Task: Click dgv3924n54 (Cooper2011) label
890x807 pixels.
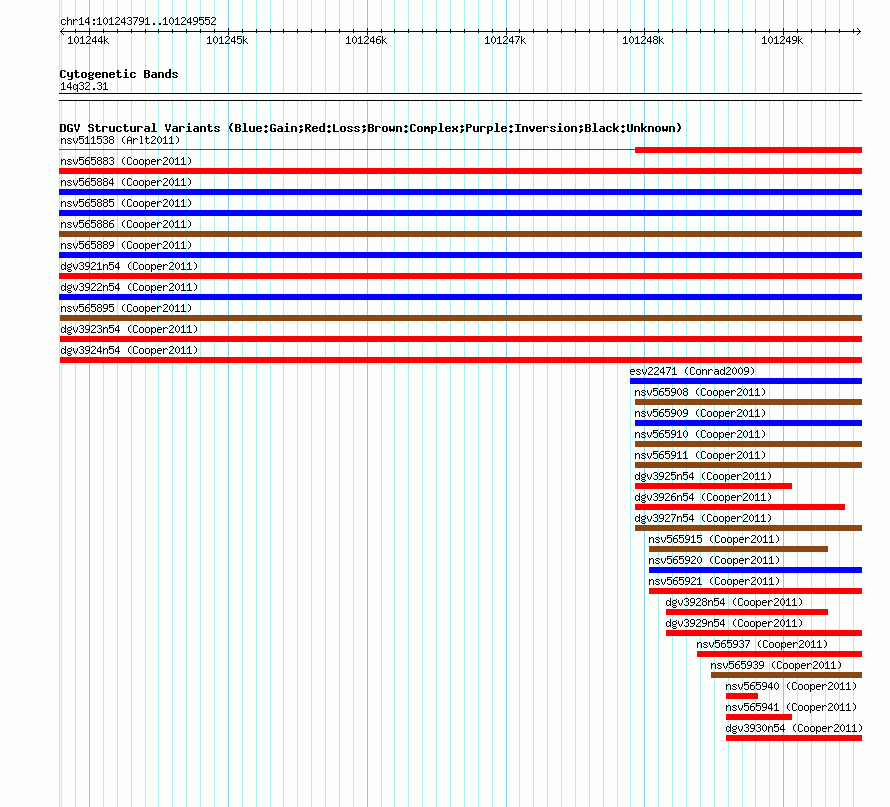Action: click(129, 350)
